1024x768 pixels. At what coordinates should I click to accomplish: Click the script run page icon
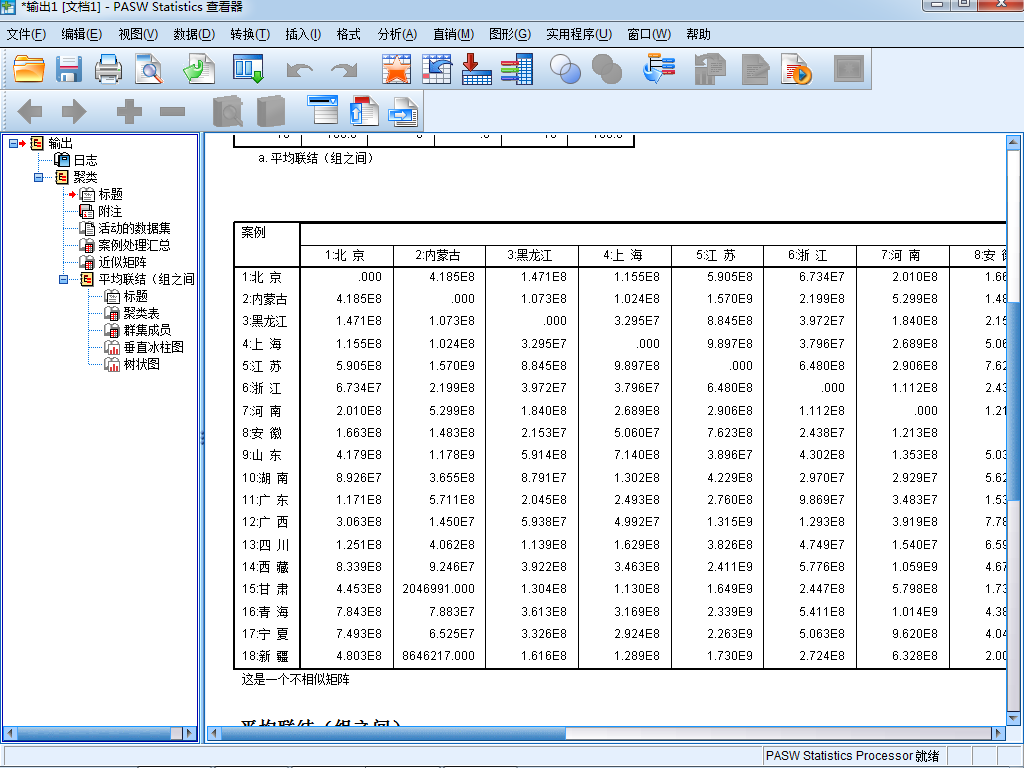pyautogui.click(x=796, y=69)
